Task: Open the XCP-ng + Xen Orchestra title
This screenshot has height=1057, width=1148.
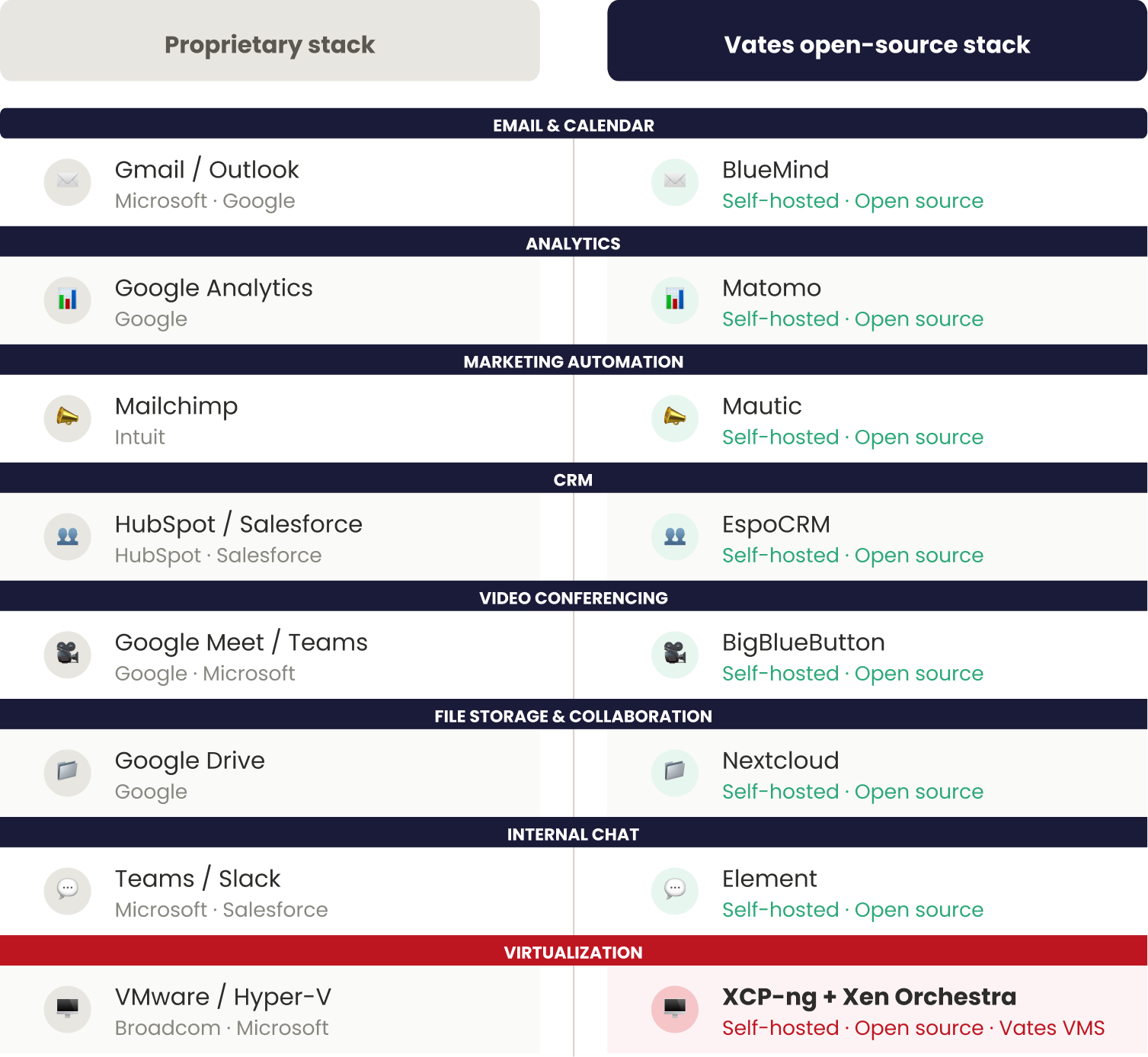Action: pyautogui.click(x=869, y=997)
